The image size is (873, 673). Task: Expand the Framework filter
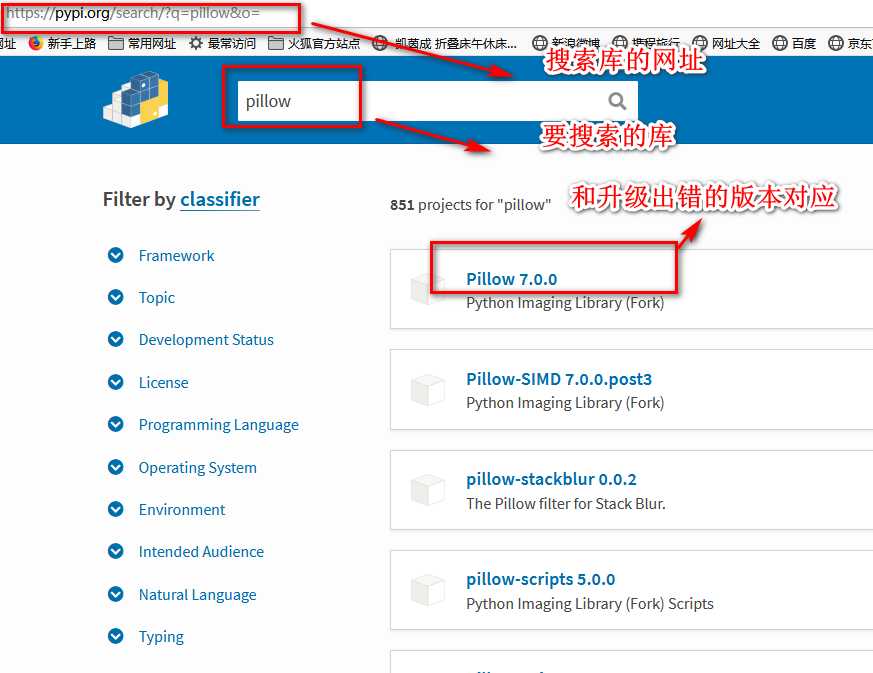click(x=161, y=256)
